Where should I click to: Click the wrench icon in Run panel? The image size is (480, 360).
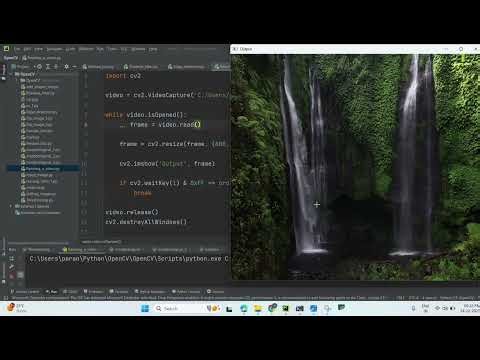[12, 267]
